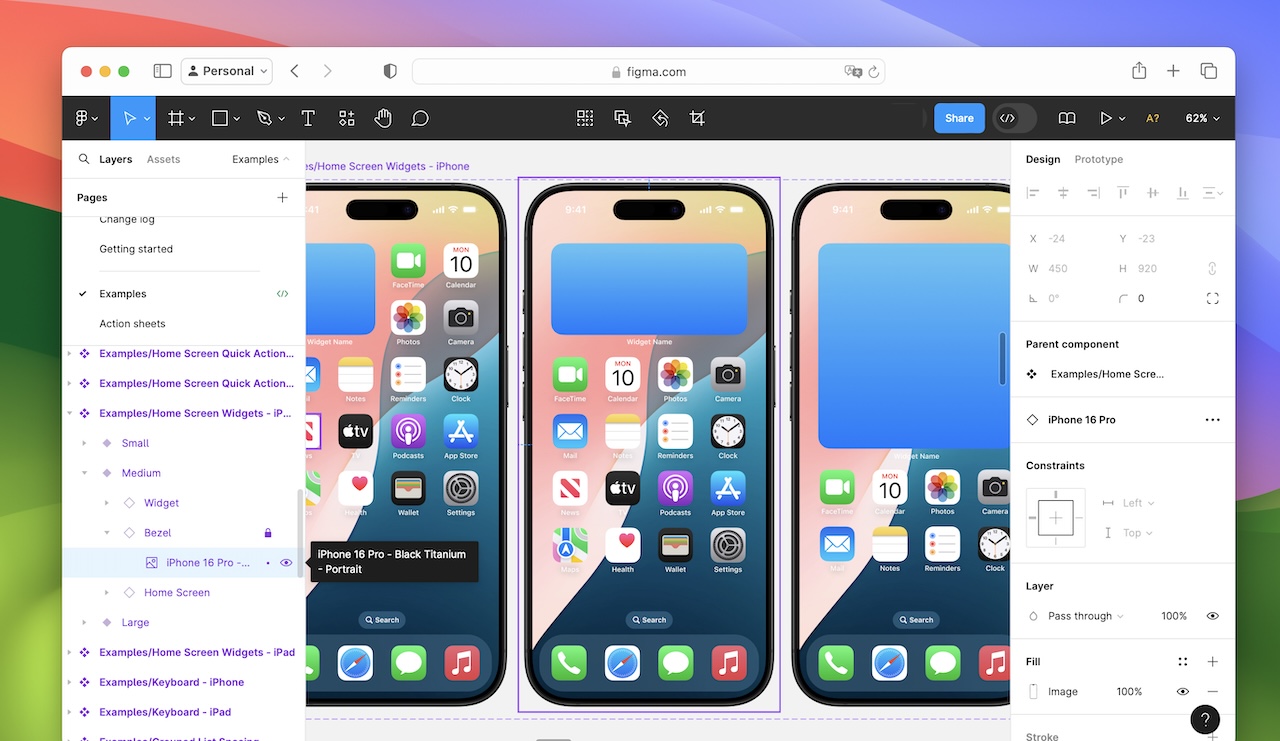Align vertical centers in Design panel
This screenshot has width=1280, height=741.
1153,193
